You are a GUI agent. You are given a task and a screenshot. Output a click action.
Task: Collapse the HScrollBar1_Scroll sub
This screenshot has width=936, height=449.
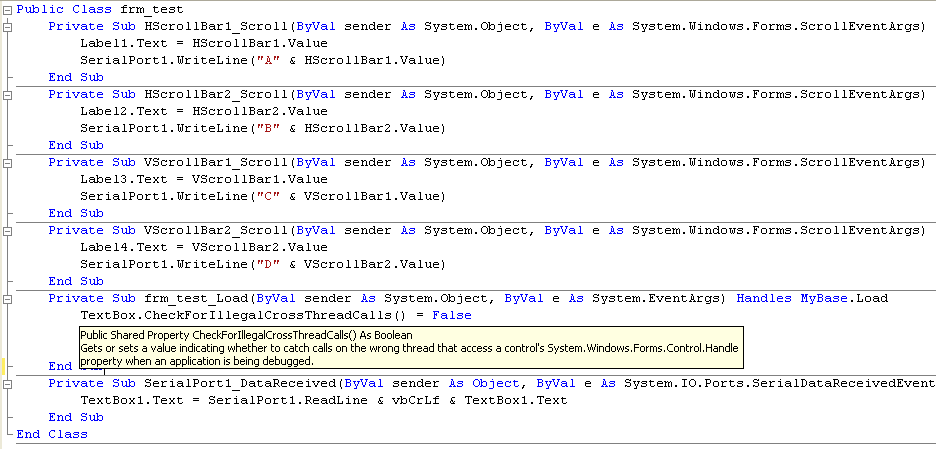coord(8,27)
